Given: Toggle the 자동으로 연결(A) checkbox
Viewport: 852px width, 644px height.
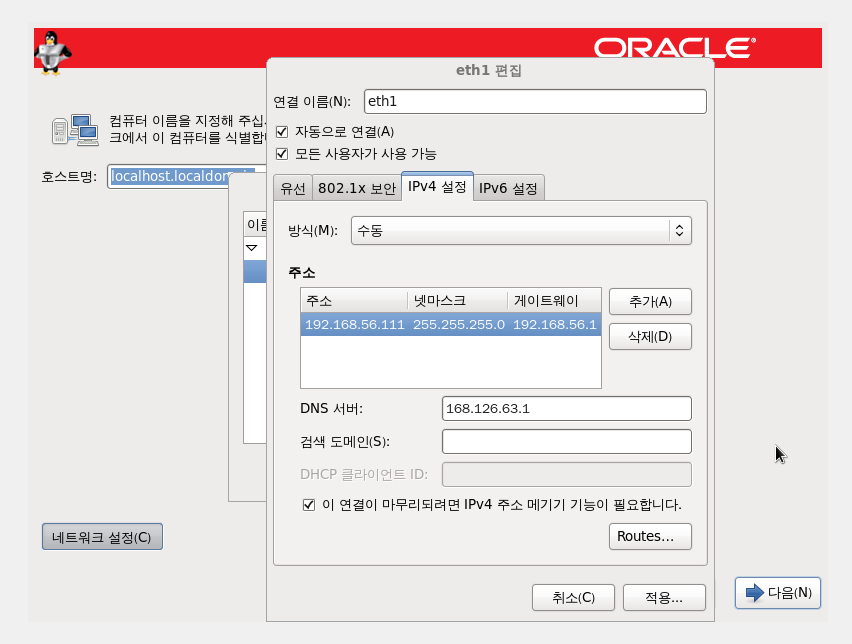Looking at the screenshot, I should [282, 132].
